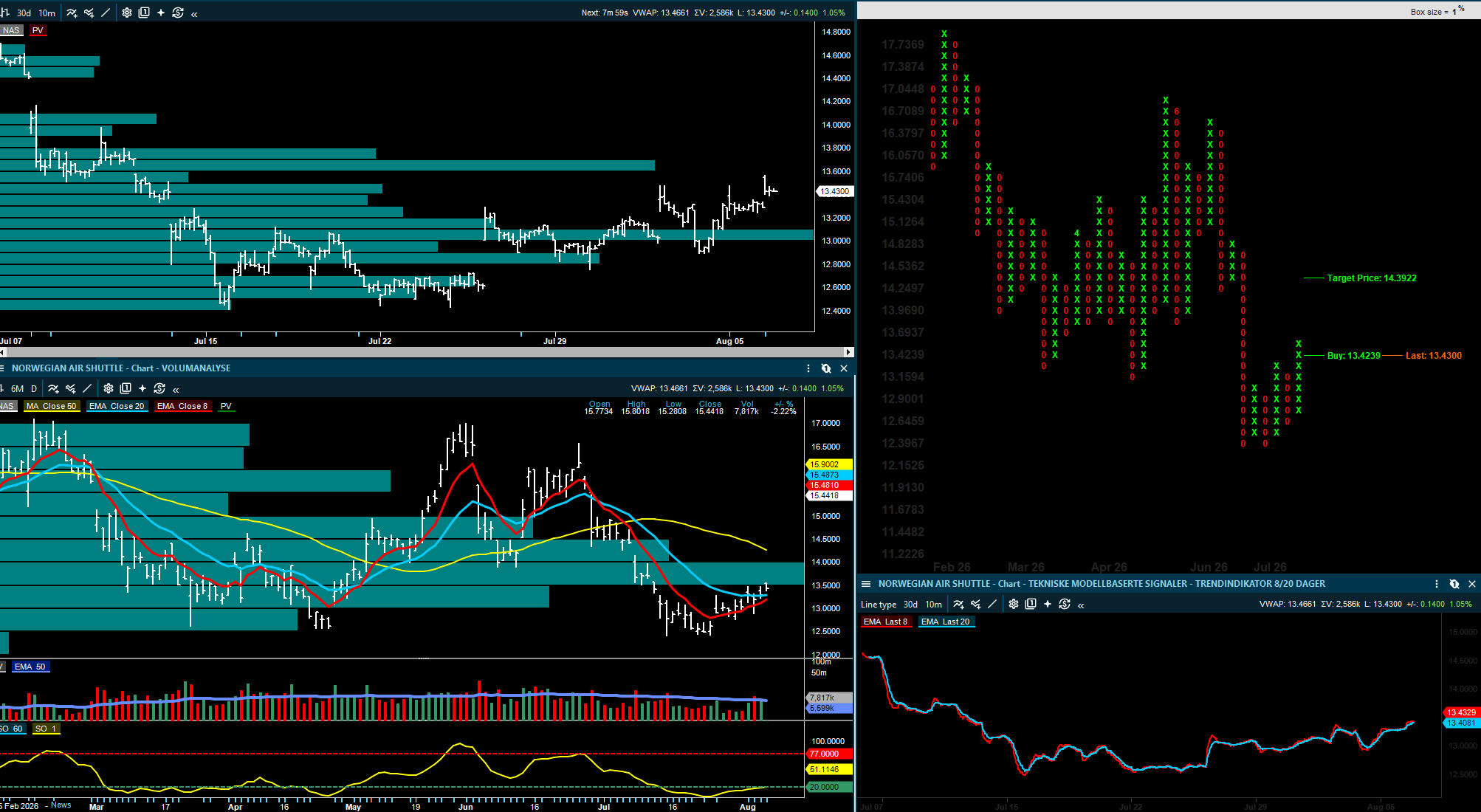Click the 'Target Price: 14.3922' label

[x=1372, y=278]
